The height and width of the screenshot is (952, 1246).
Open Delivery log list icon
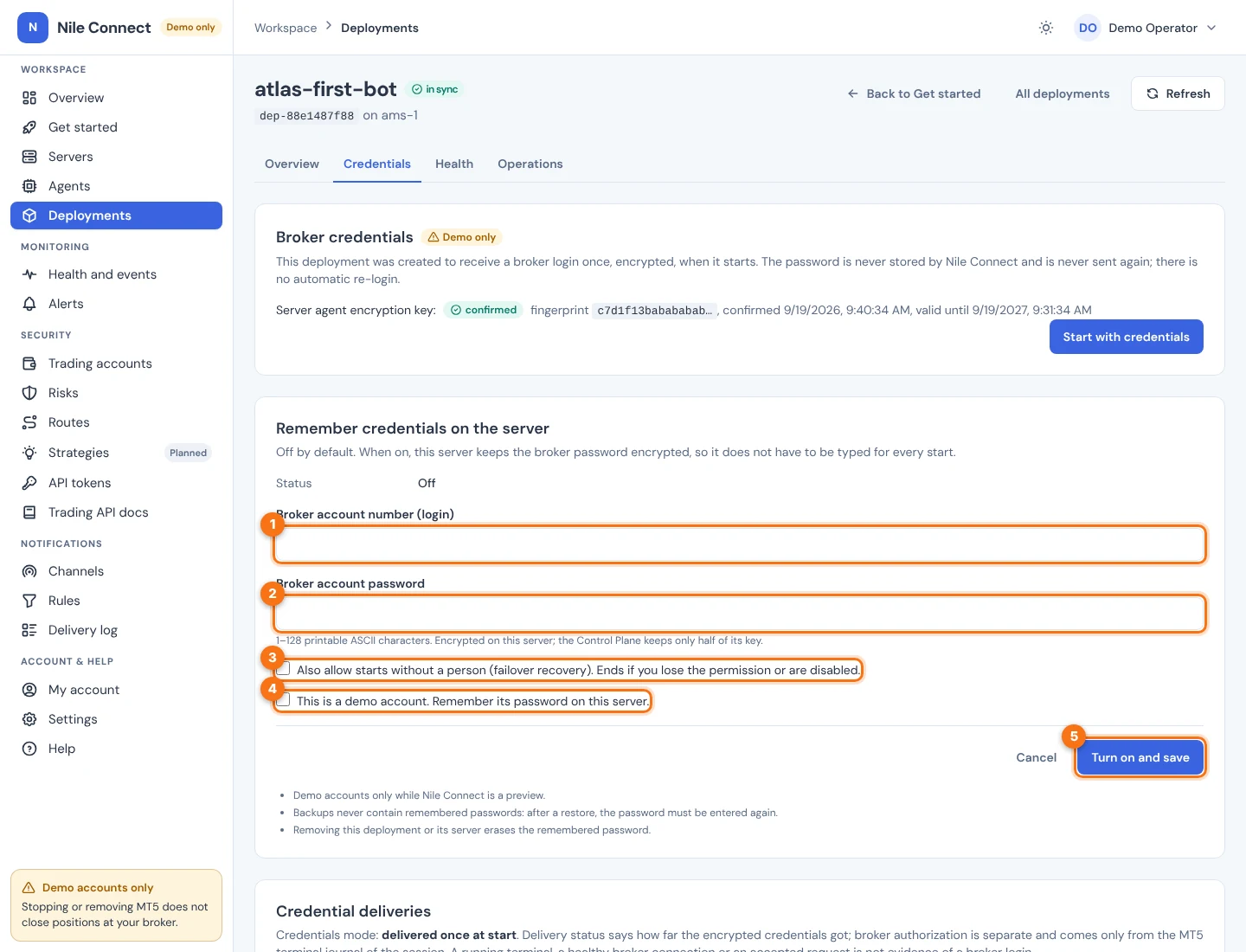coord(29,630)
